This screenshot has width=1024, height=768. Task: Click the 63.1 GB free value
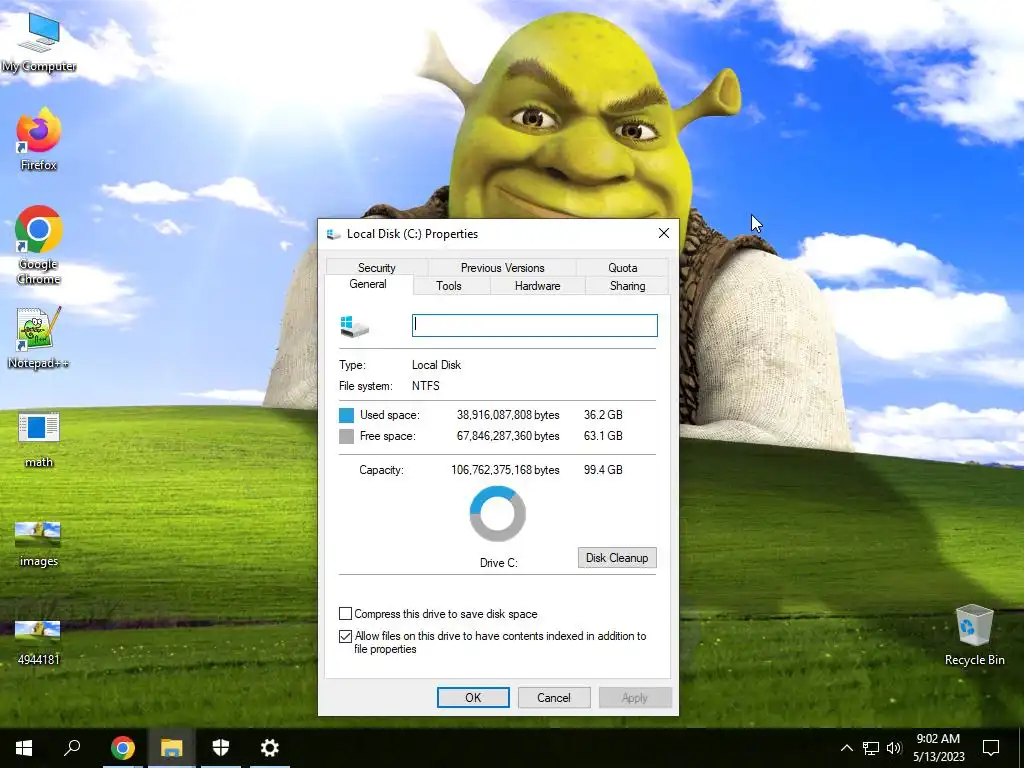point(603,436)
